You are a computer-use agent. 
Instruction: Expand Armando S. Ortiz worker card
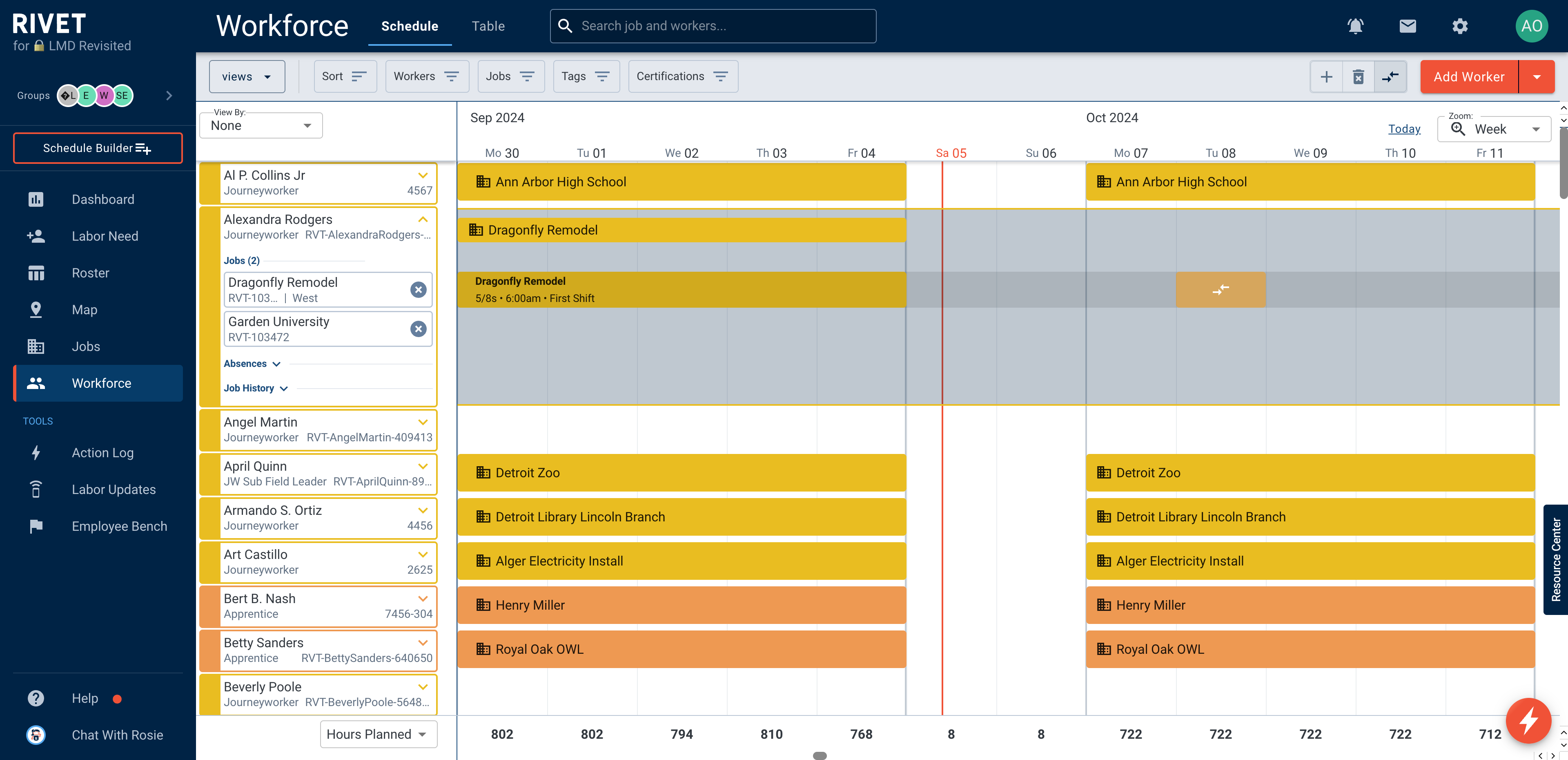point(423,510)
